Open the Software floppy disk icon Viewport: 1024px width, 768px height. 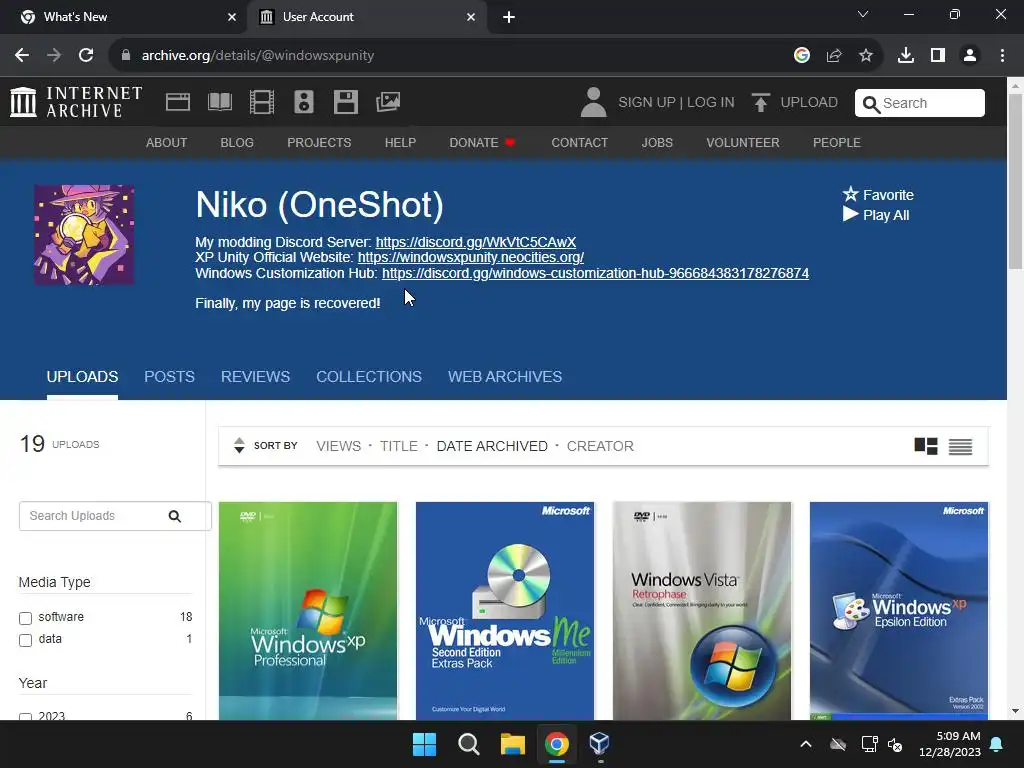[x=345, y=103]
